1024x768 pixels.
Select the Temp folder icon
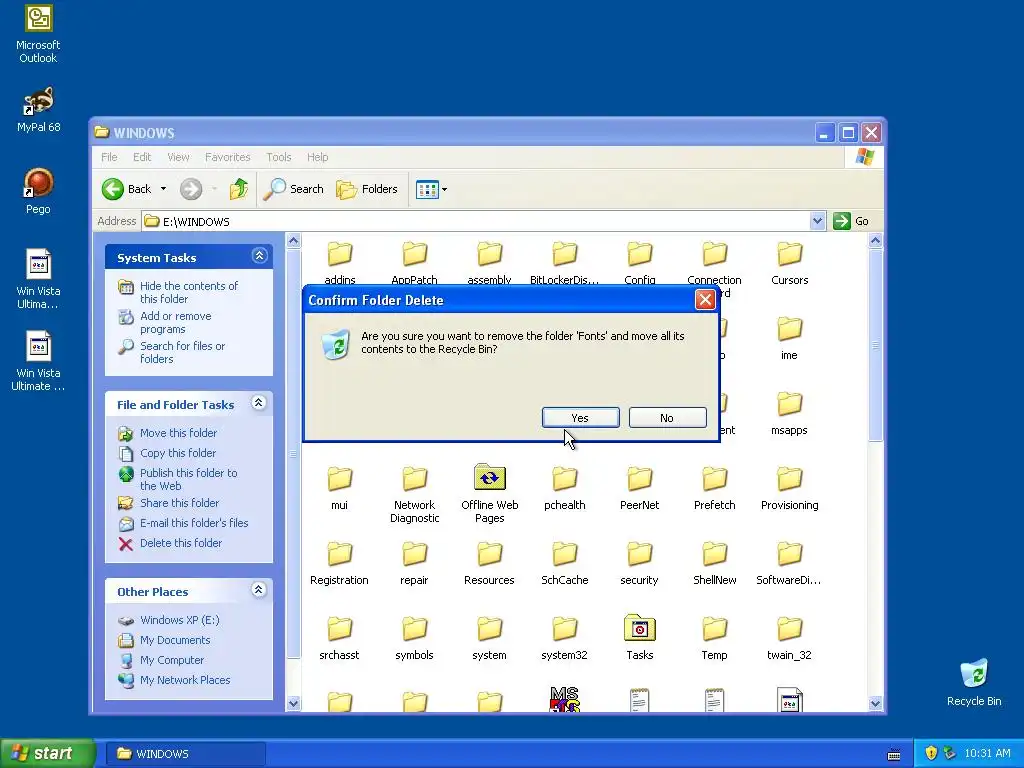tap(714, 630)
